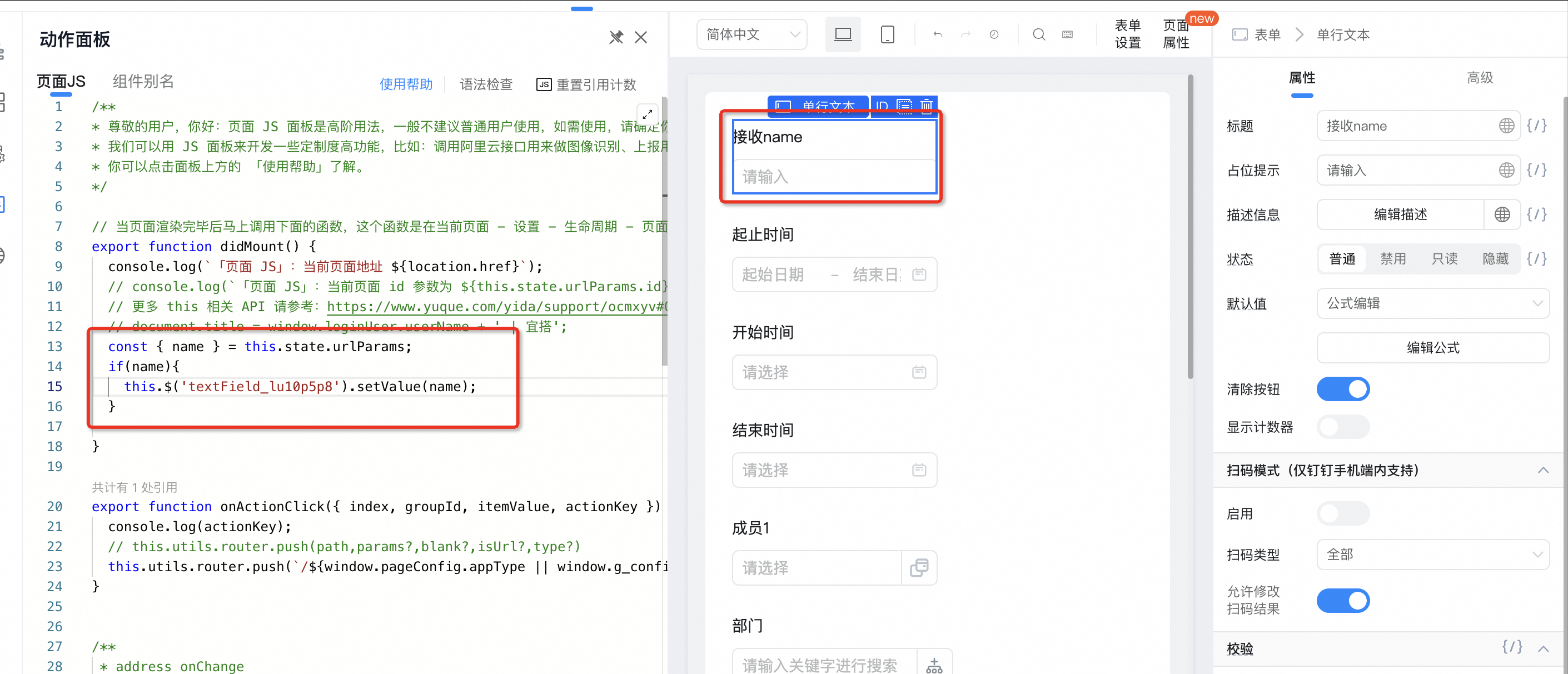Open 表单设置 menu
Viewport: 1568px width, 674px height.
1127,34
